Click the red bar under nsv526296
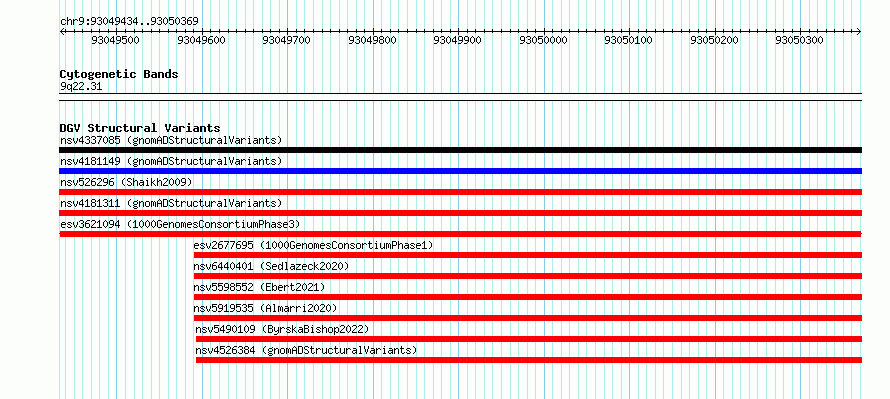 pos(460,192)
